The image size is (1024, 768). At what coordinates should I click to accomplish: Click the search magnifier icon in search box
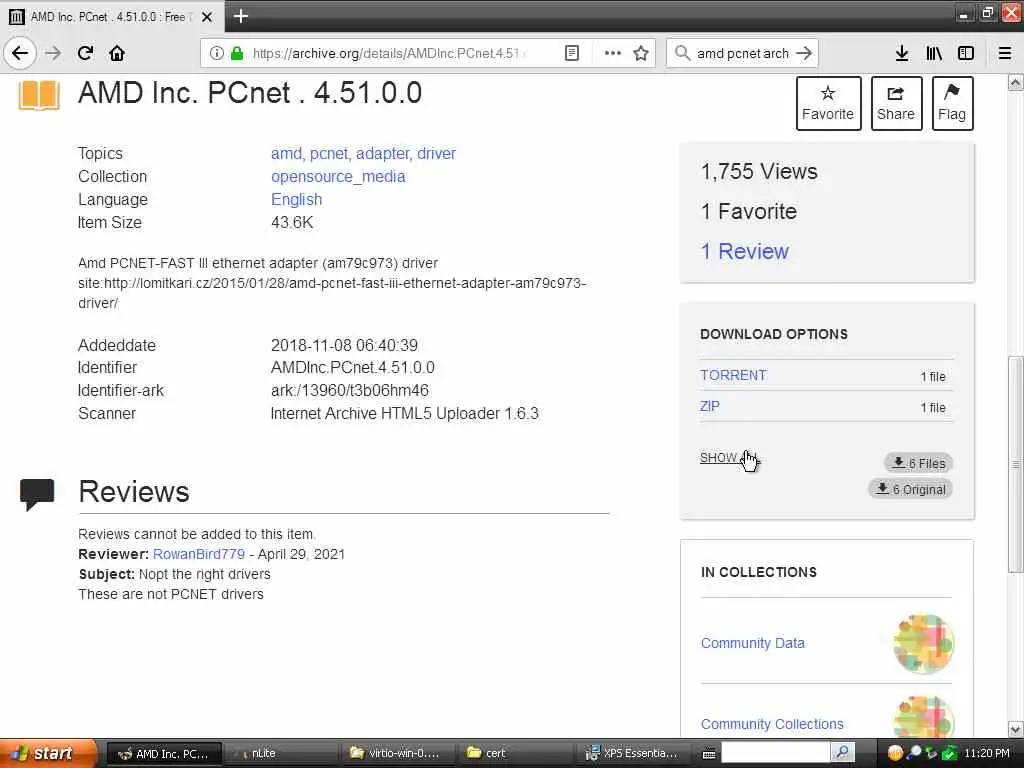(682, 54)
